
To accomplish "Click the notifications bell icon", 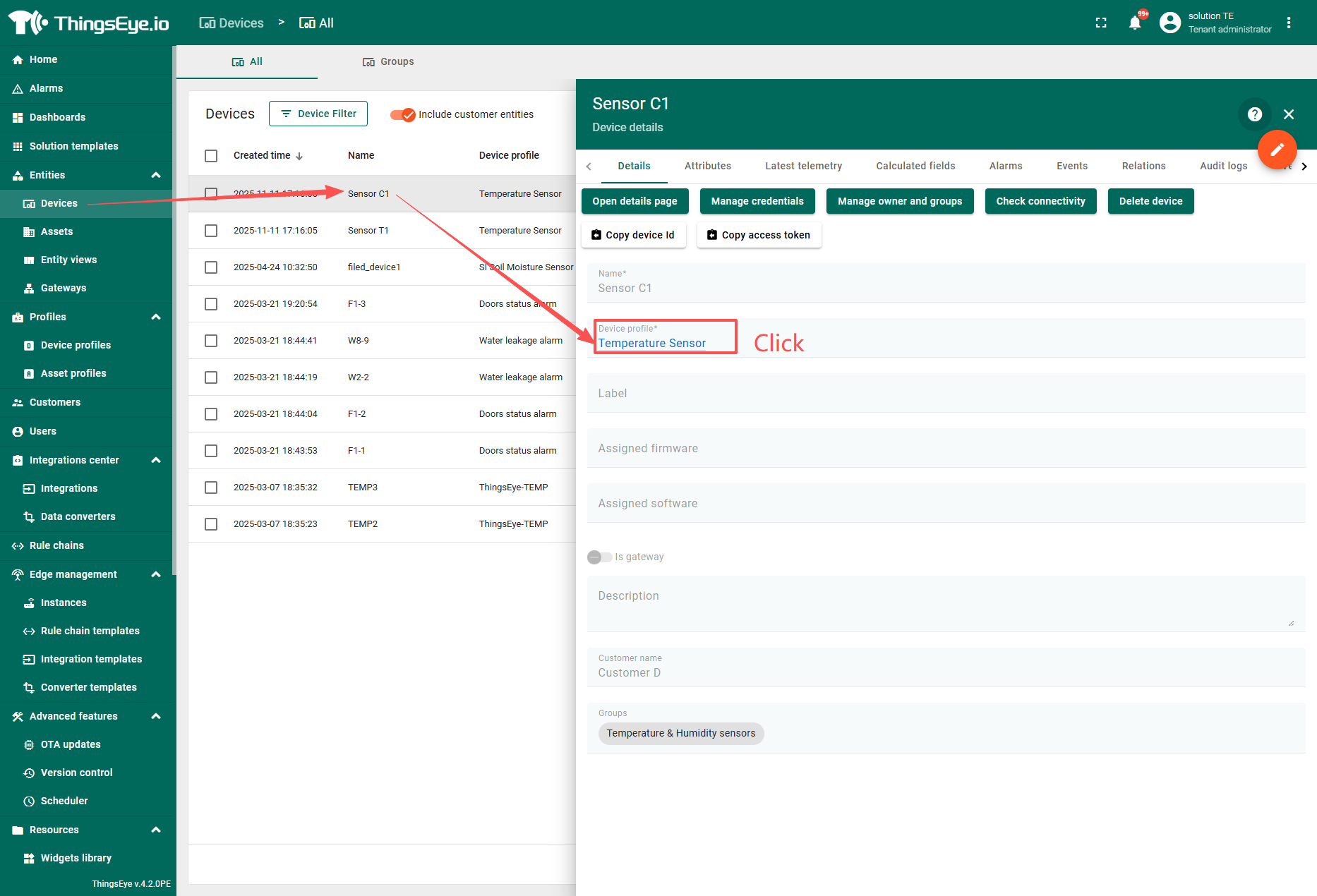I will pos(1134,23).
